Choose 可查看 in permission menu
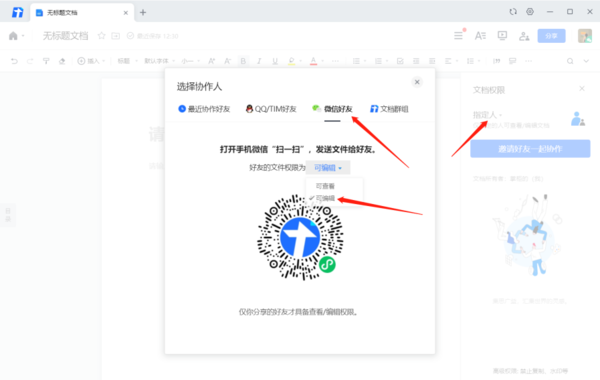This screenshot has width=600, height=380. pyautogui.click(x=325, y=186)
